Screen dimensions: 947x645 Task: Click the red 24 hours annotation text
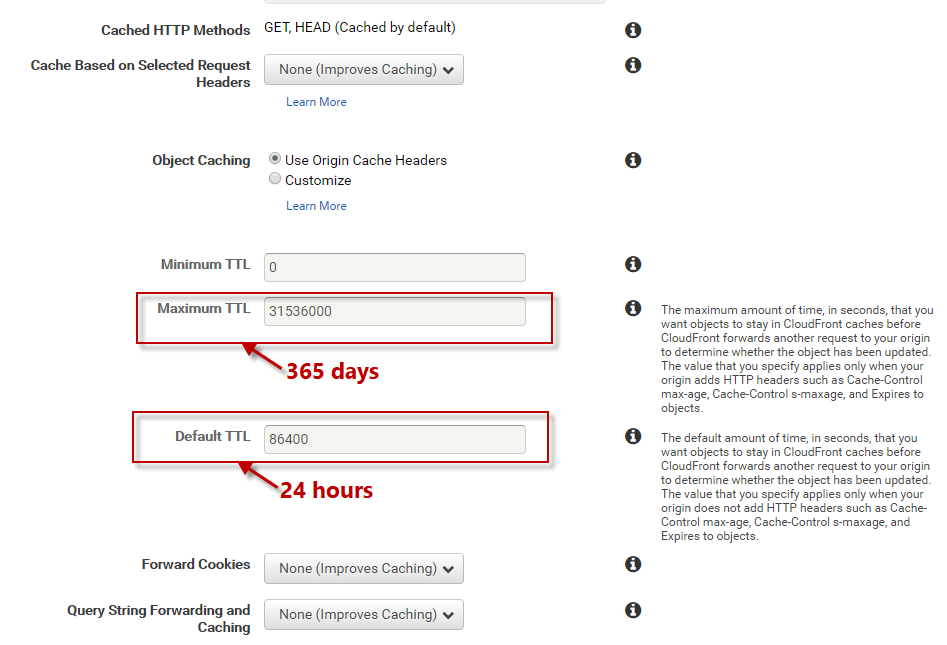pyautogui.click(x=326, y=490)
